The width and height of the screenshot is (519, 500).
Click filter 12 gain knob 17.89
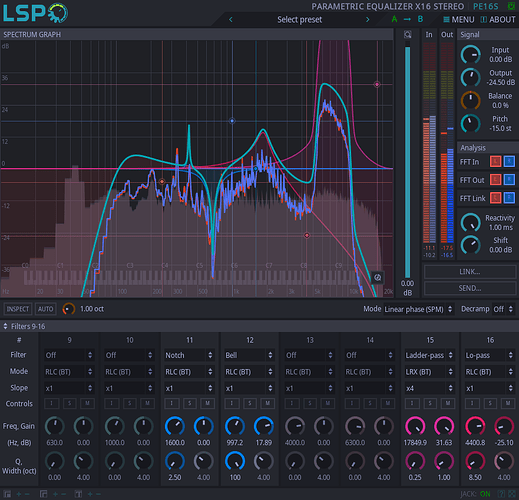point(264,426)
